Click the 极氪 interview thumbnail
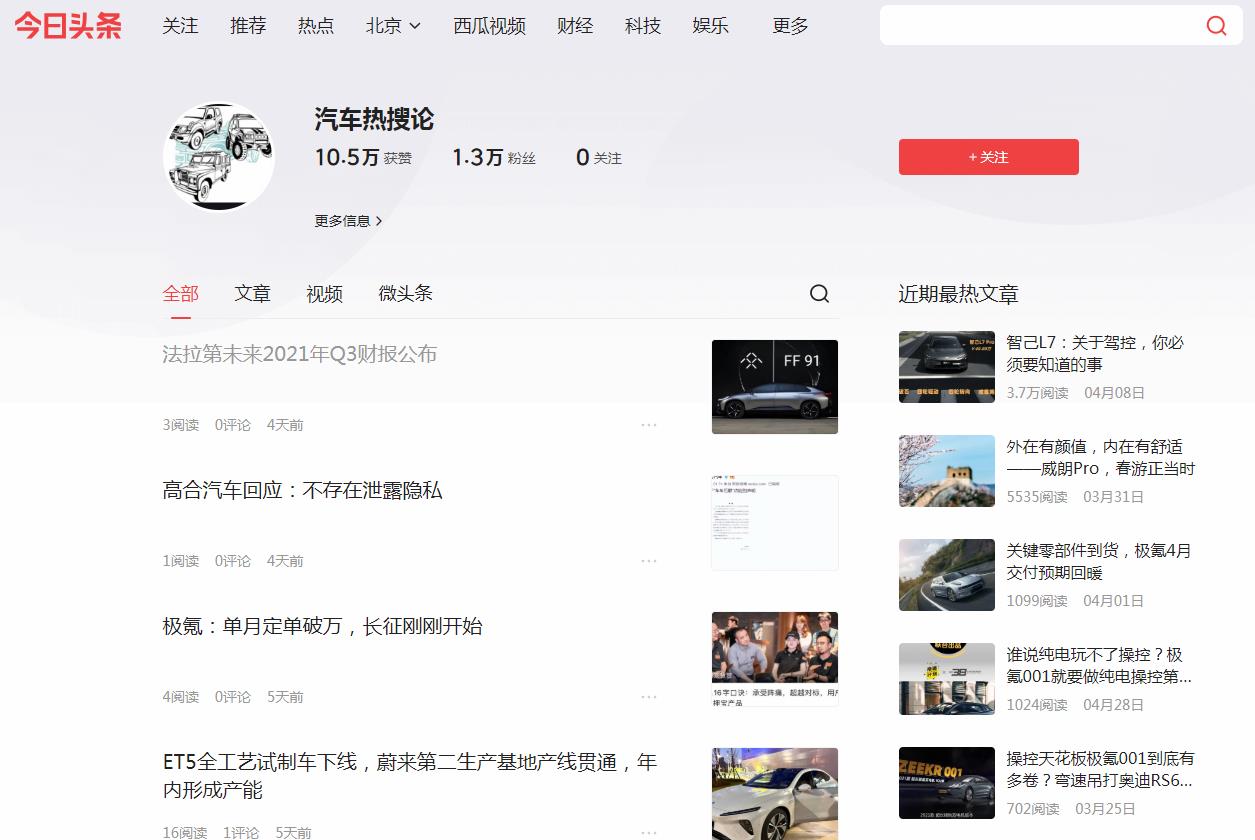This screenshot has height=840, width=1255. 775,659
